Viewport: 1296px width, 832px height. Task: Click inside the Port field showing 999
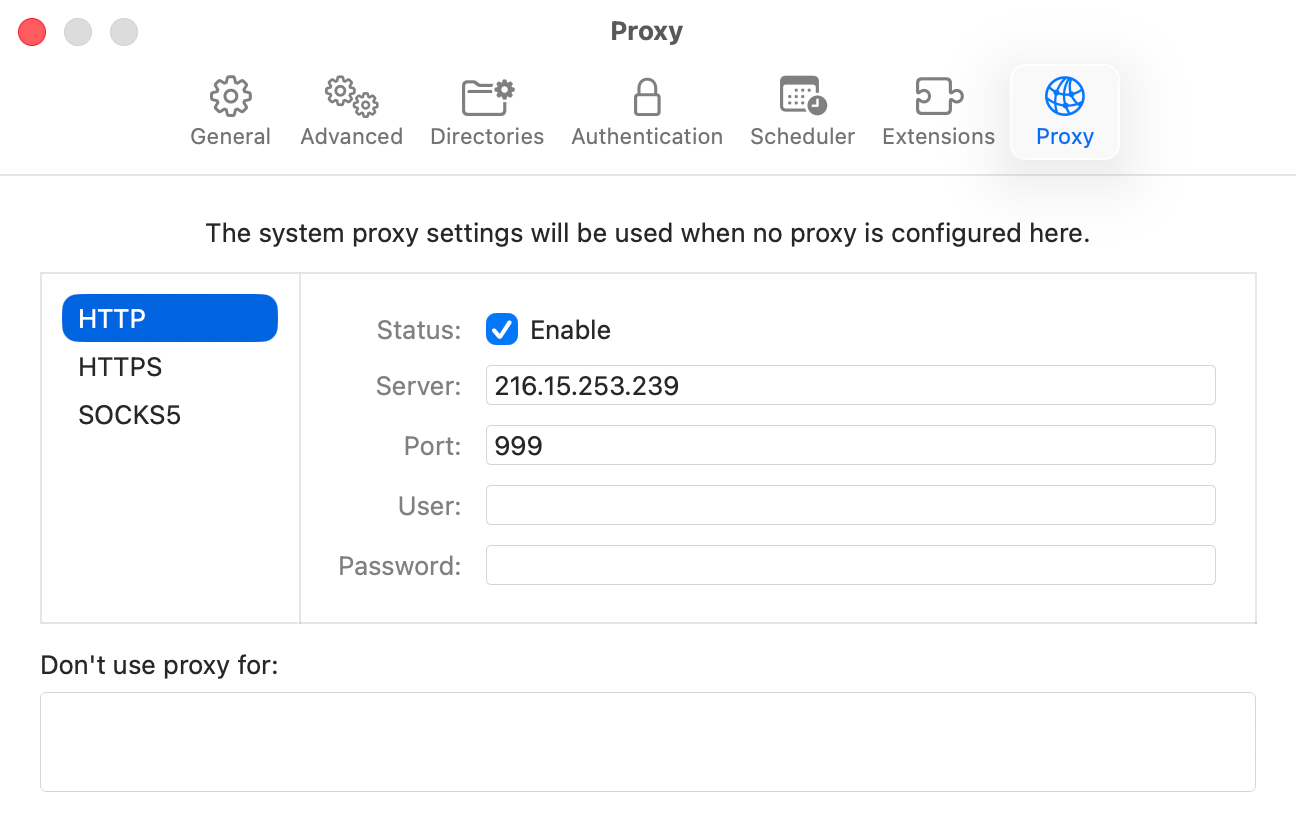[850, 445]
